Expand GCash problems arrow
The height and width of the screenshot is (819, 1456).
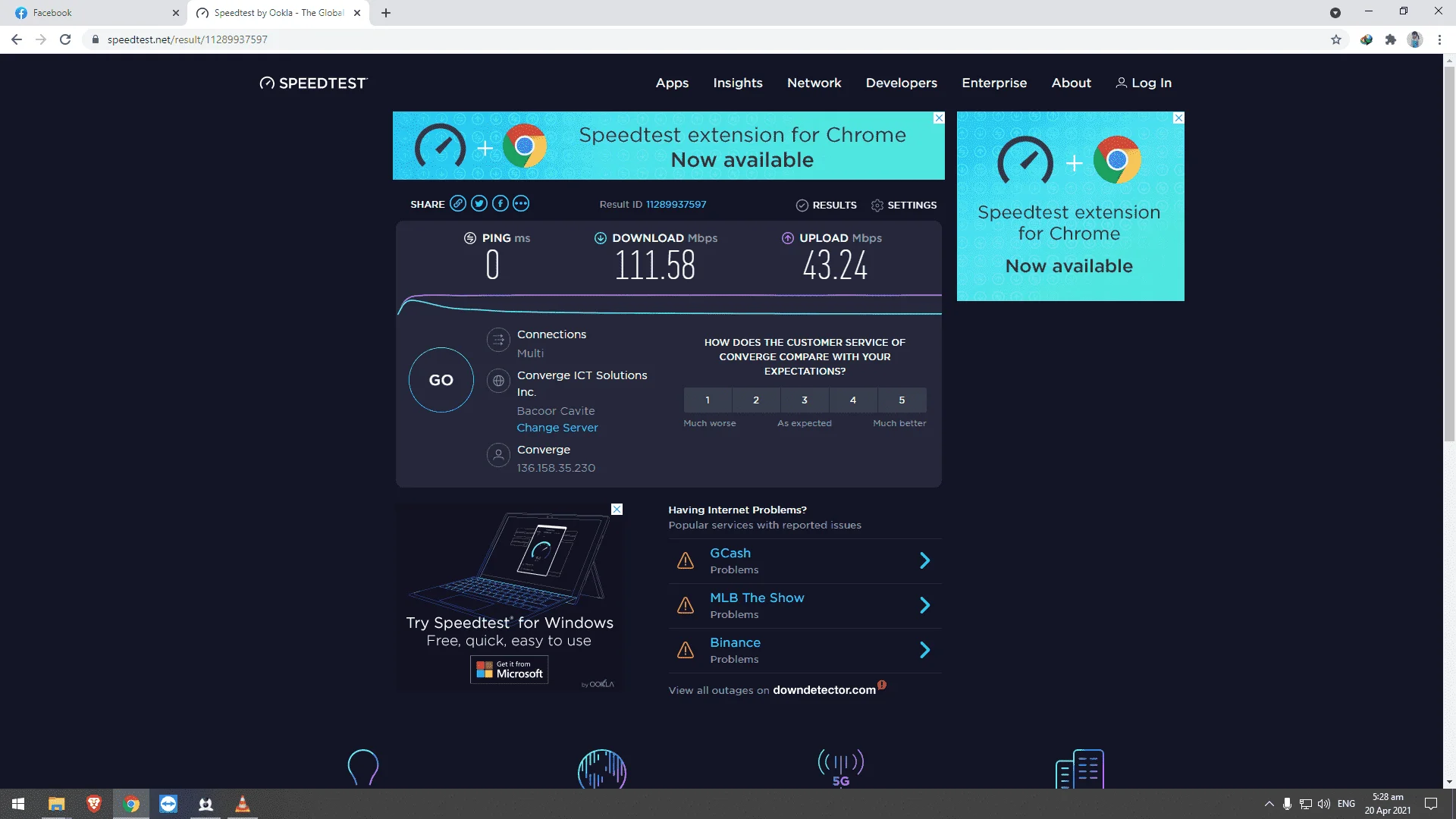[x=924, y=560]
